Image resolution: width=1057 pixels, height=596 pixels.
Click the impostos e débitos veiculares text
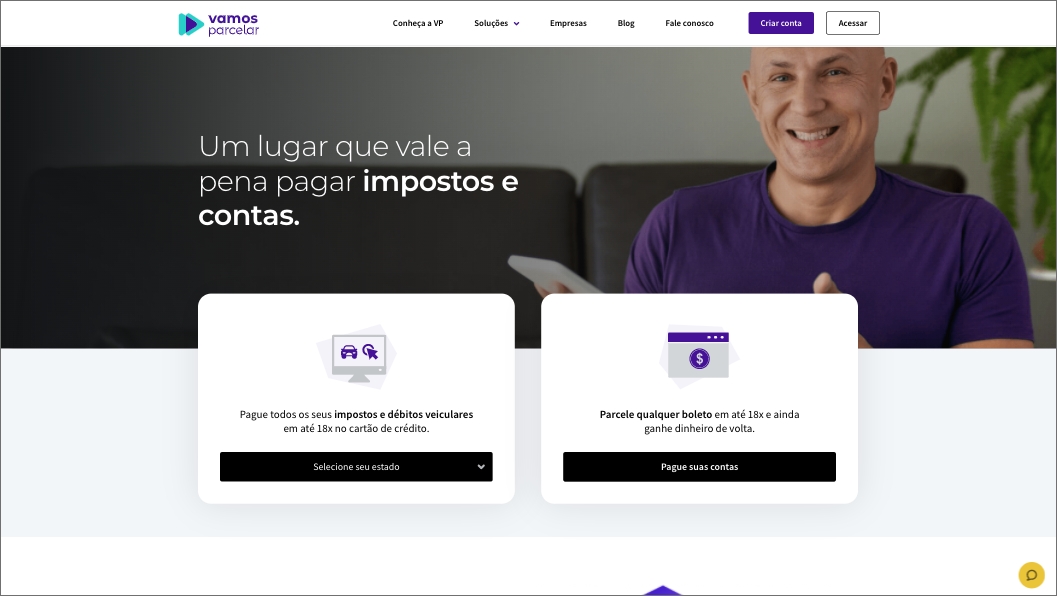[404, 414]
